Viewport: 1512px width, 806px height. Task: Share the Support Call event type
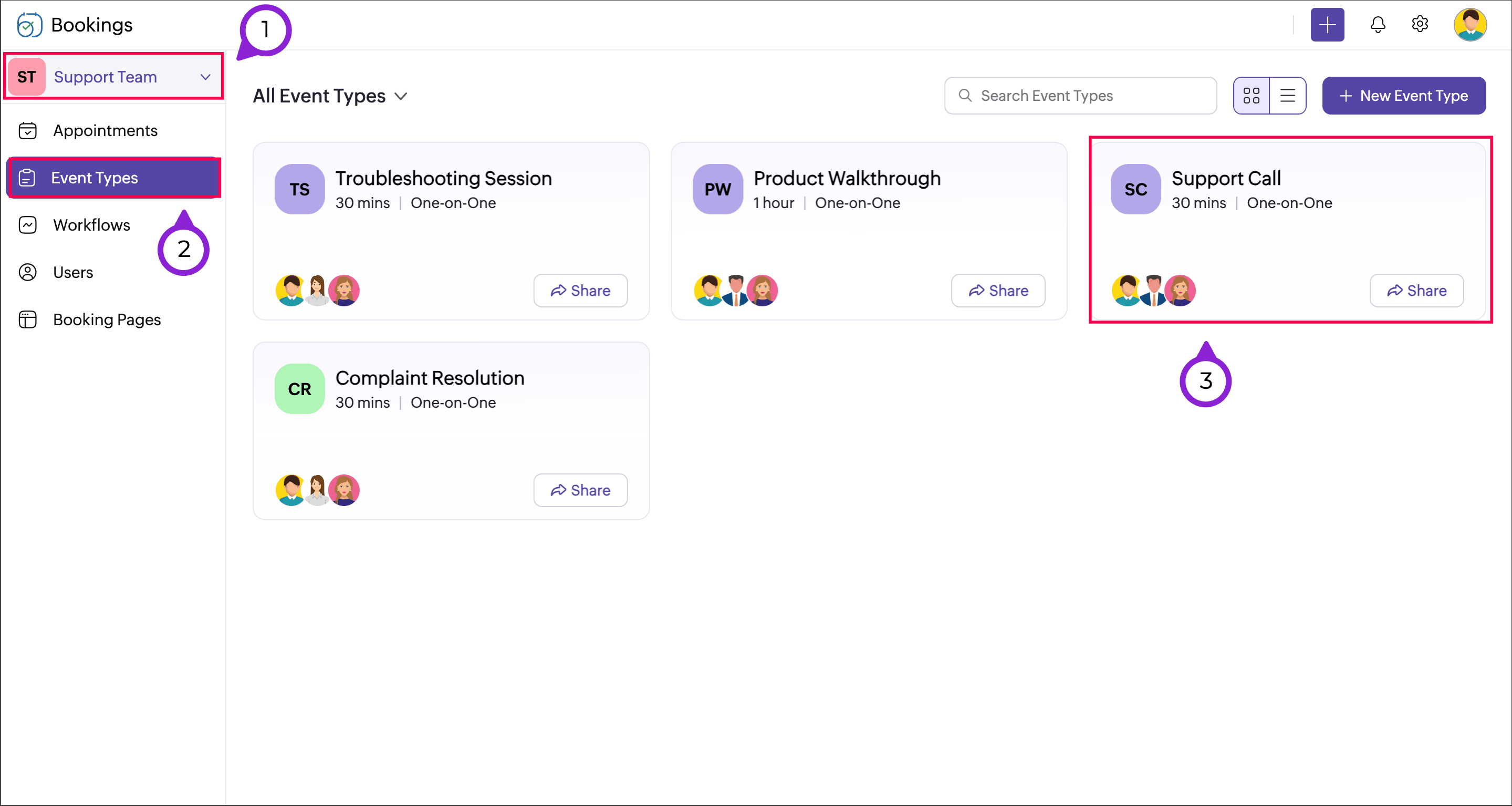1416,291
